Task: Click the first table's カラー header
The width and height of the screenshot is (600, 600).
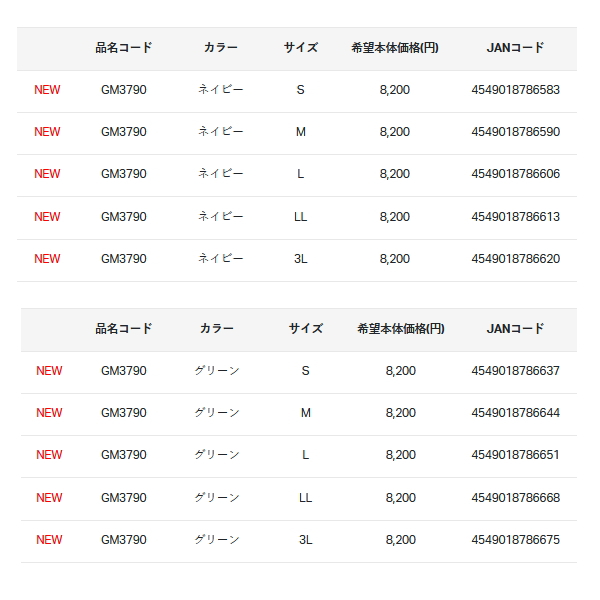Action: click(220, 47)
